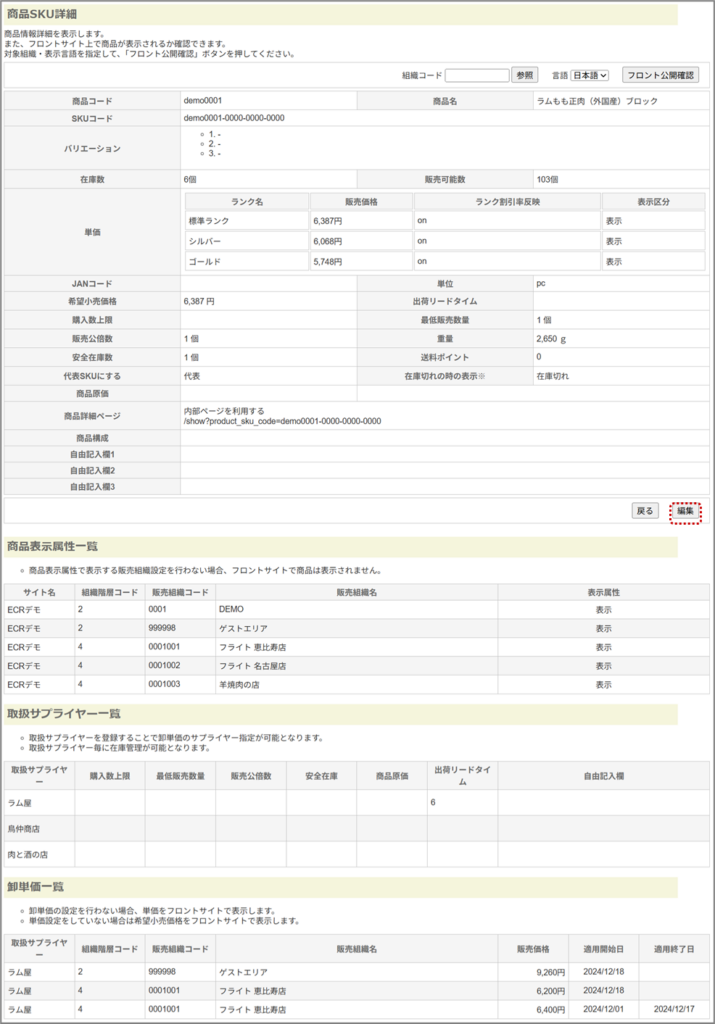Click the /show?product_sku_code detail page URL text
This screenshot has height=1024, width=715.
282,421
